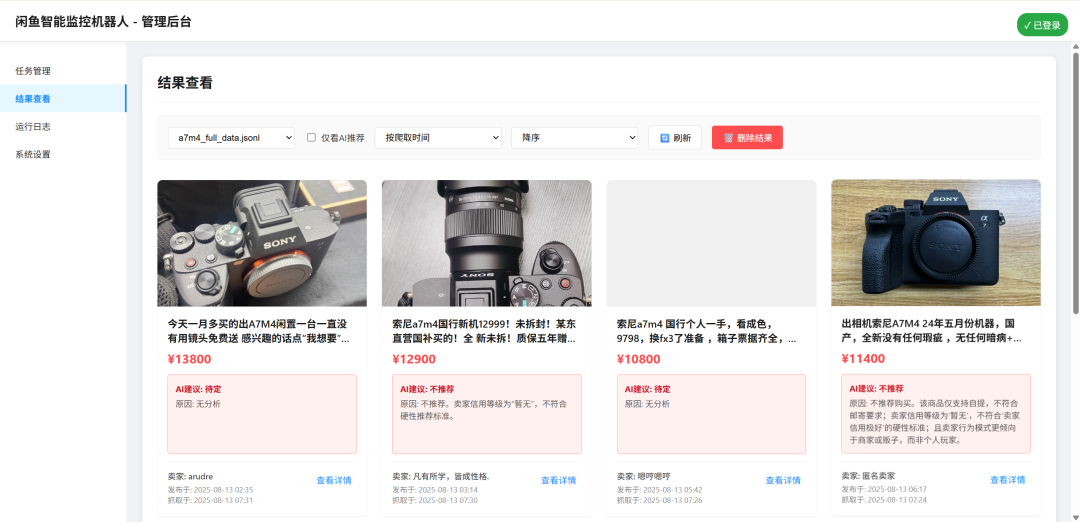
Task: Click seller name 卖家: 匿名卖家
Action: coord(868,475)
